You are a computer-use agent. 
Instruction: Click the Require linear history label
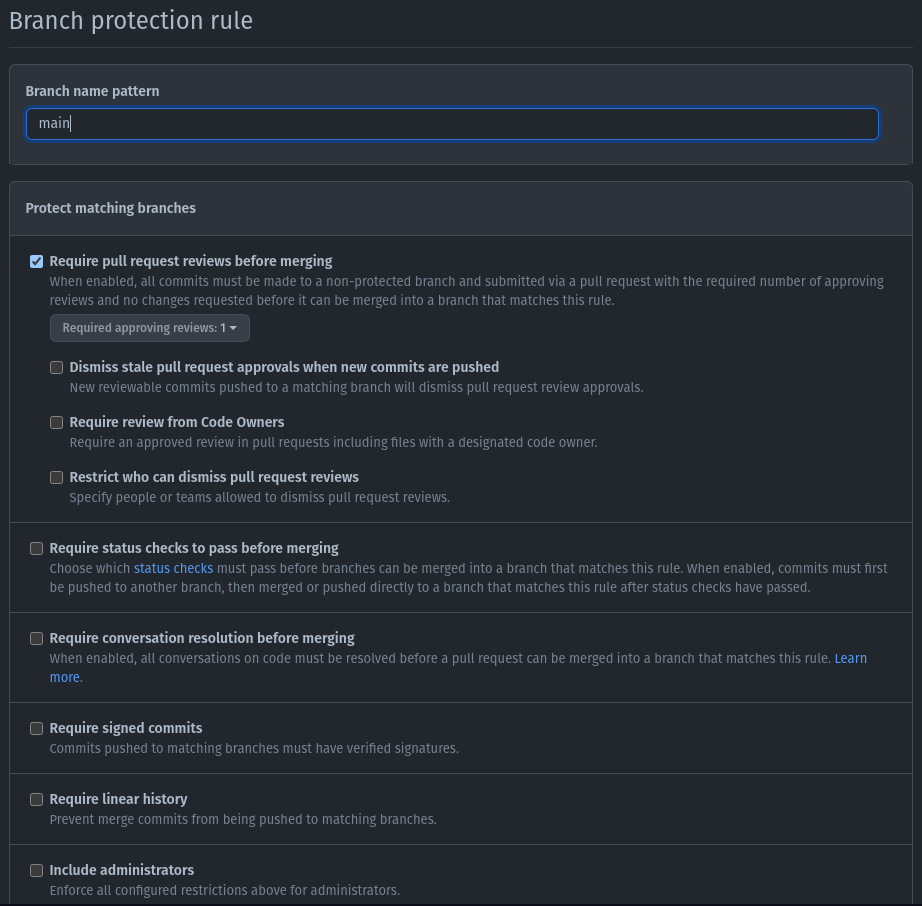118,799
